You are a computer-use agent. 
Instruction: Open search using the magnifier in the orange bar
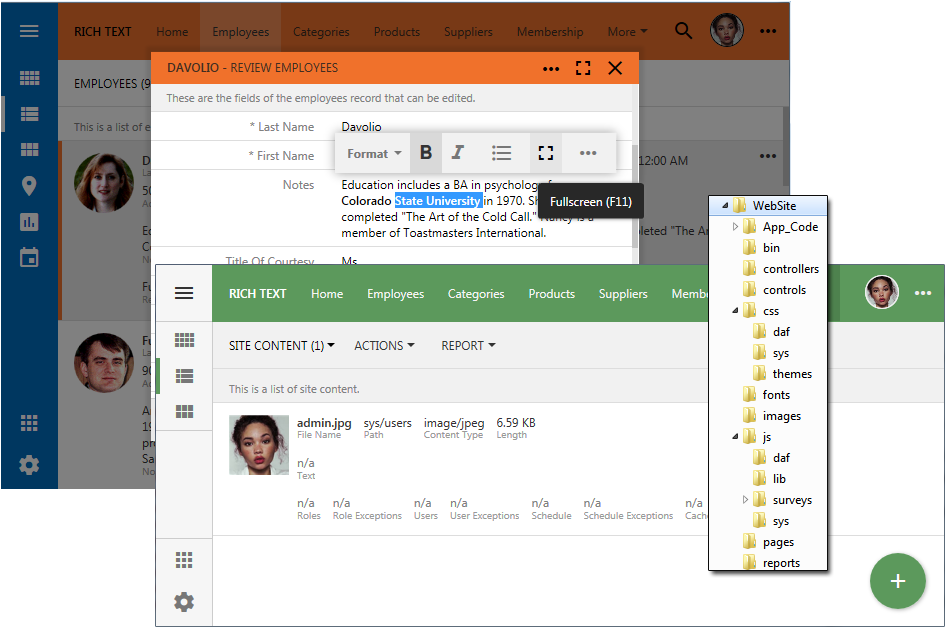click(x=683, y=31)
